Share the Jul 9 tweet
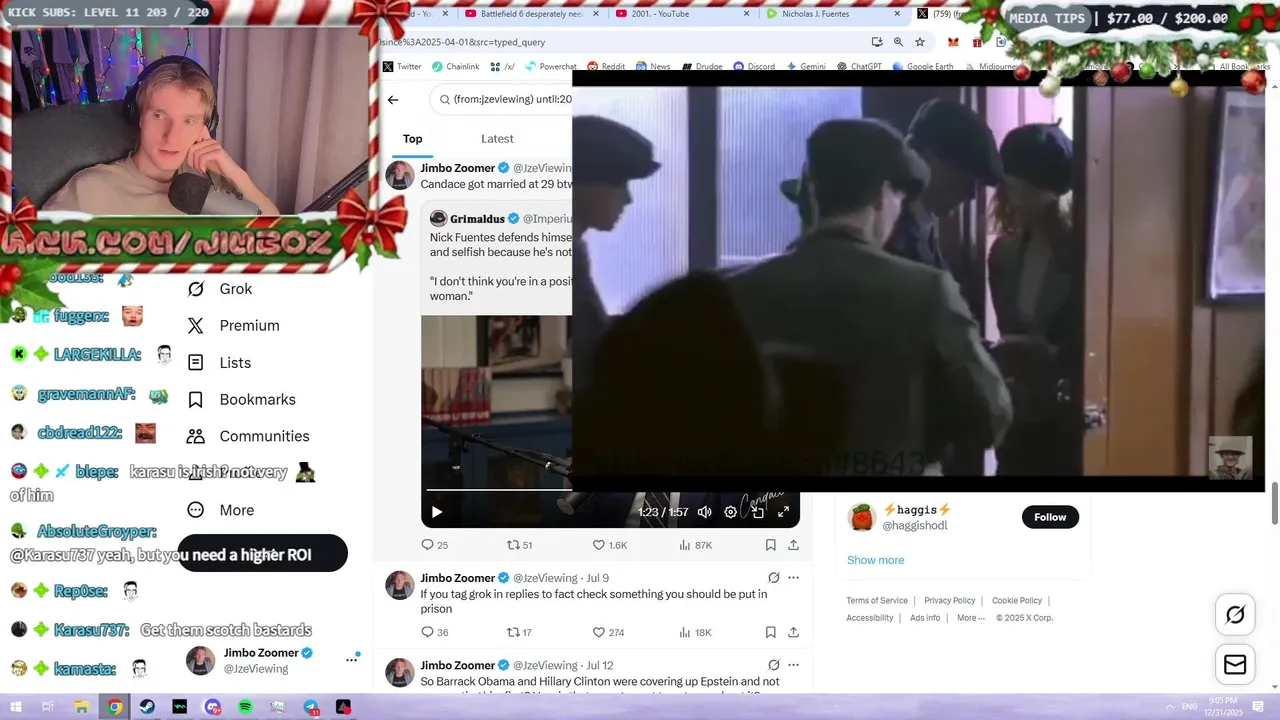 click(x=793, y=632)
